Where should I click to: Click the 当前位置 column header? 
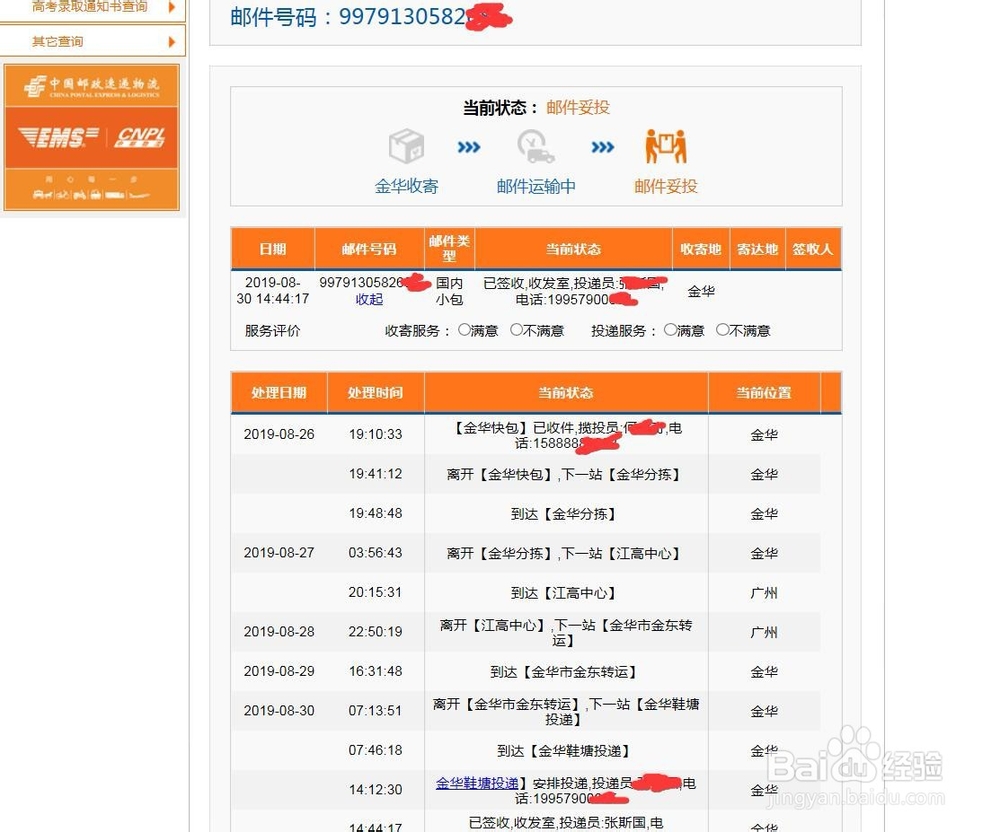pos(764,393)
